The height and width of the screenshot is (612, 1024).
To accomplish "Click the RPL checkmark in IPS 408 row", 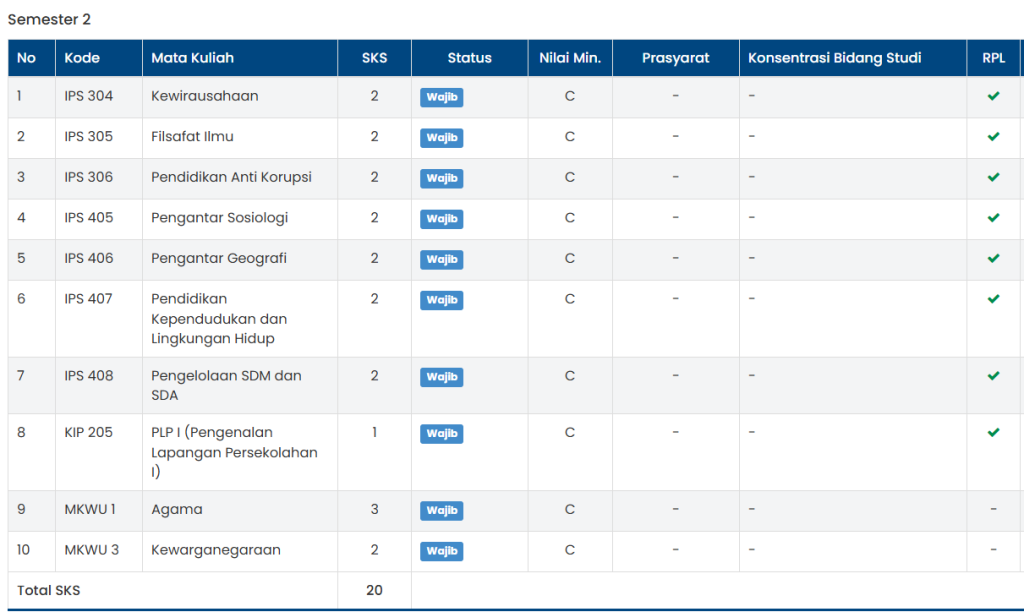I will (993, 376).
